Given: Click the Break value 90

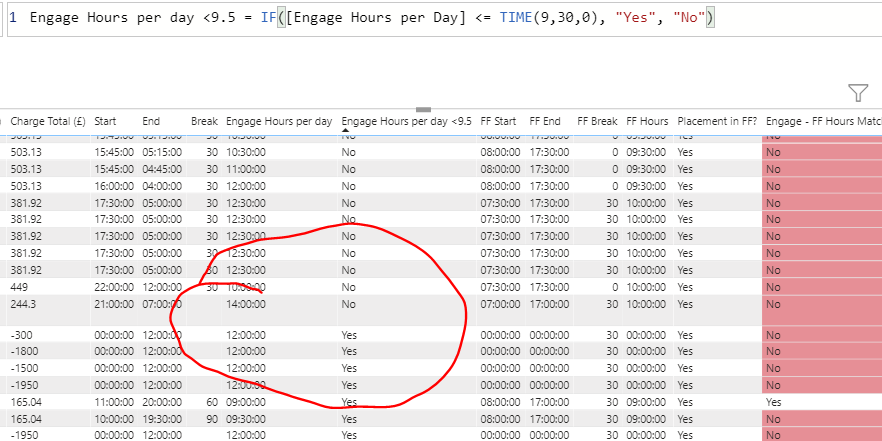Looking at the screenshot, I should [x=212, y=418].
